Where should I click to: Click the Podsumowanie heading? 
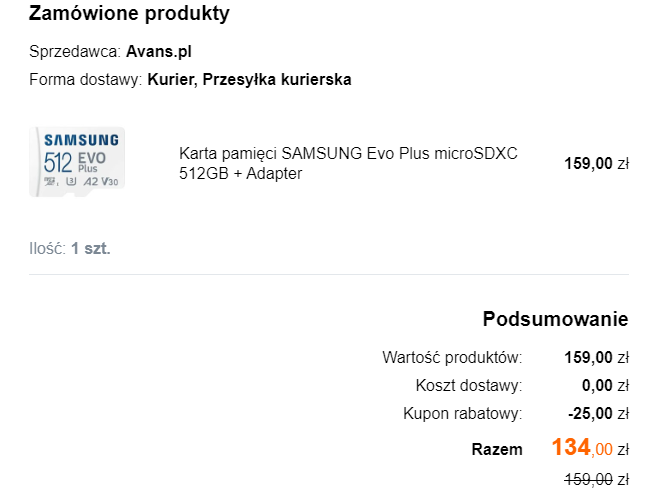[555, 319]
